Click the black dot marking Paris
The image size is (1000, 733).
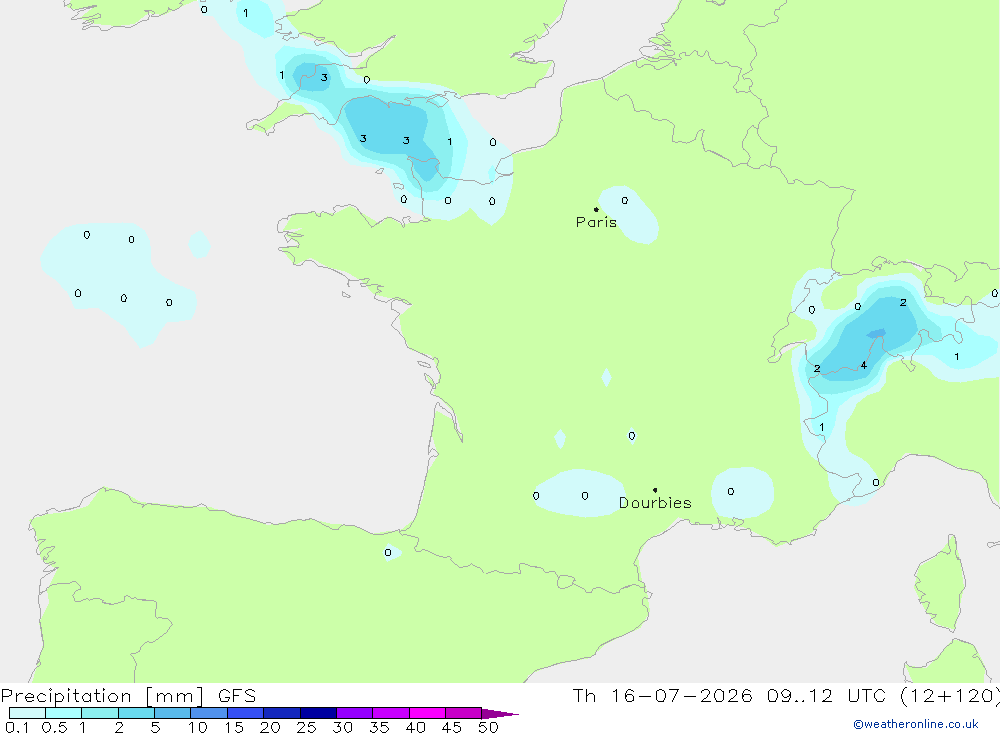tap(596, 209)
